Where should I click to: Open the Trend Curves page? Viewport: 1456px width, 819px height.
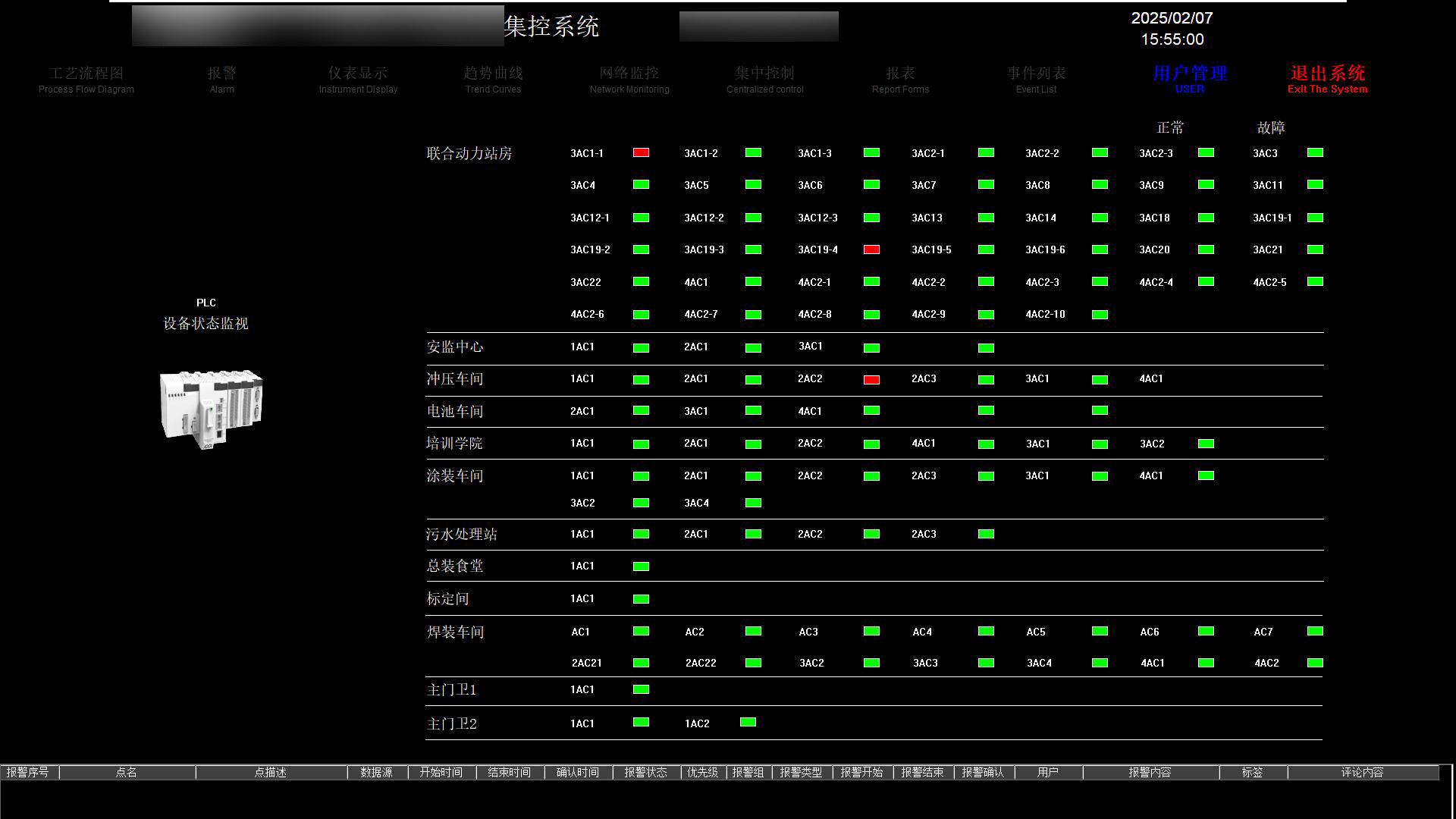[x=493, y=80]
